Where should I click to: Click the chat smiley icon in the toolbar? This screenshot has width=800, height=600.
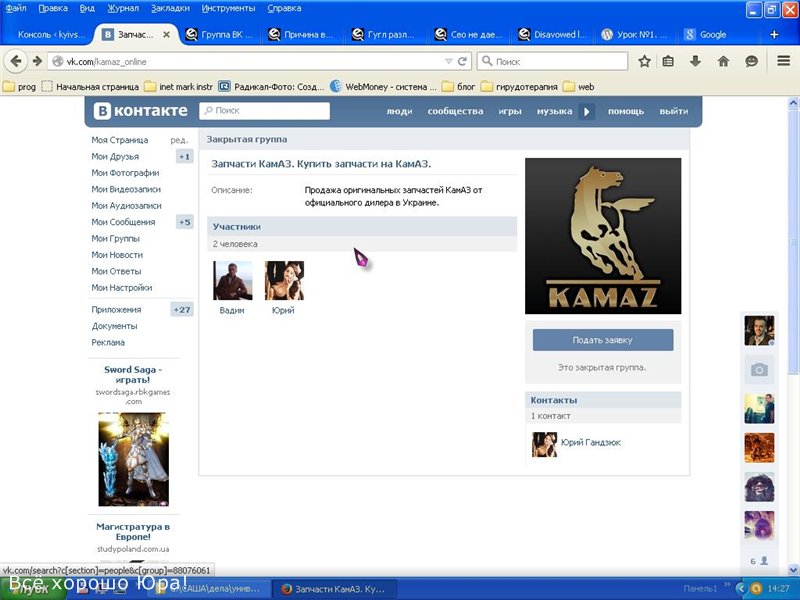(x=751, y=61)
